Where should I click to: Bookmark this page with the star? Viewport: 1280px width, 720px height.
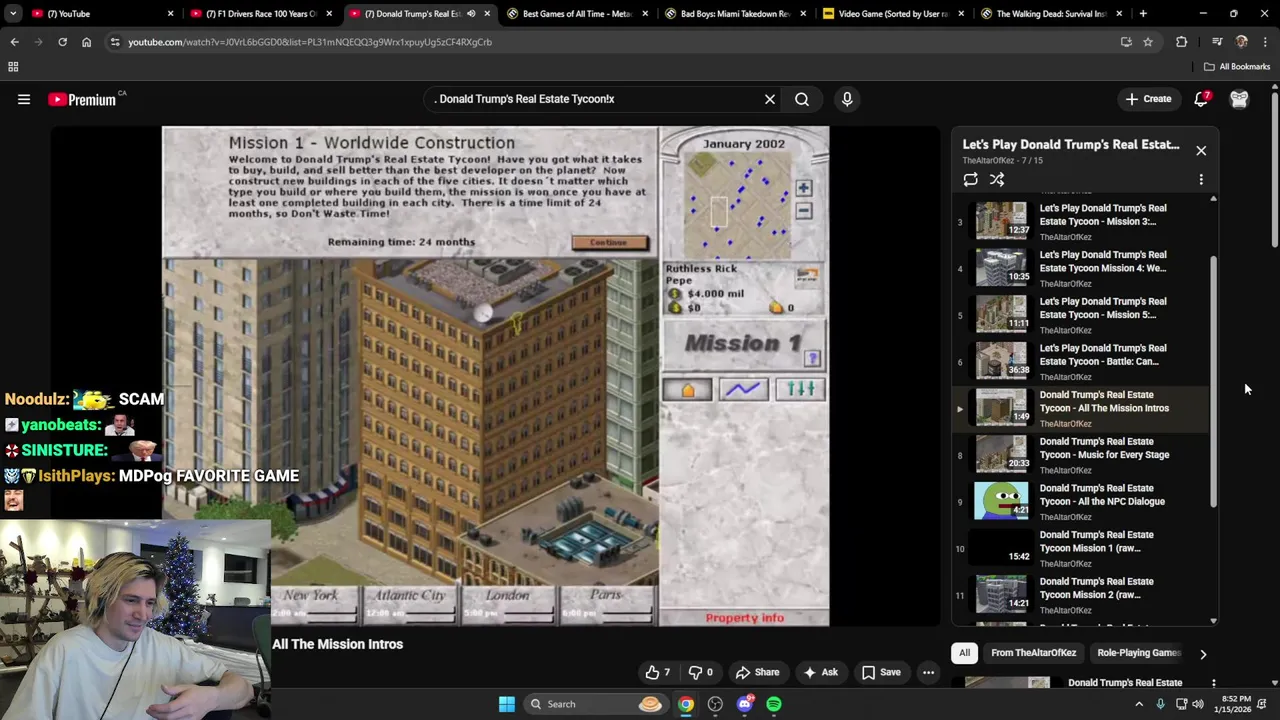pos(1148,42)
